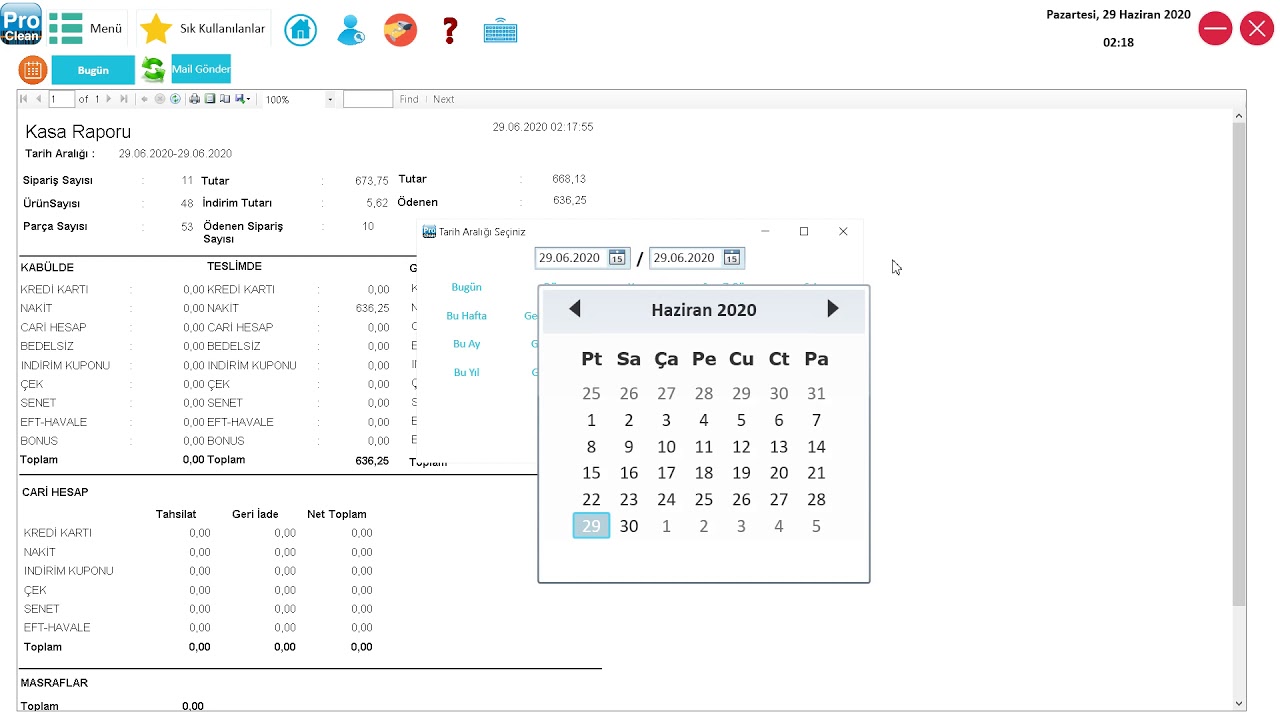Select day 23 in the calendar
This screenshot has height=720, width=1280.
[x=628, y=500]
